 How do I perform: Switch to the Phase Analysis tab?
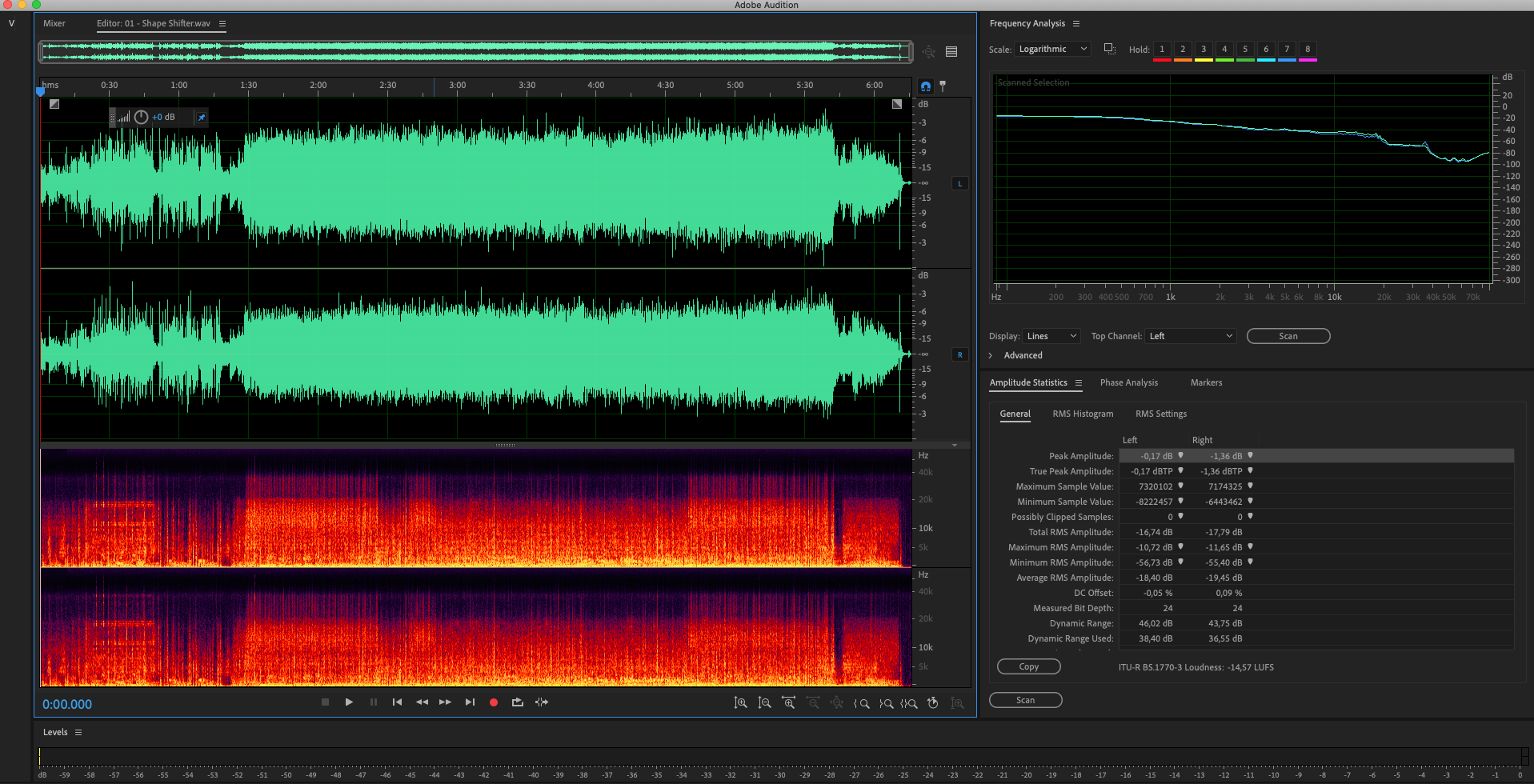1128,382
